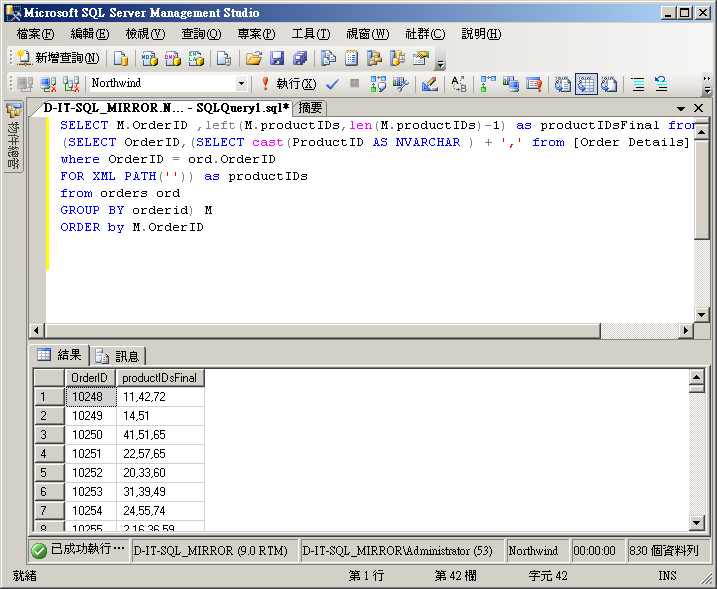The width and height of the screenshot is (717, 589).
Task: Toggle Include Actual Execution Plan
Action: [487, 84]
